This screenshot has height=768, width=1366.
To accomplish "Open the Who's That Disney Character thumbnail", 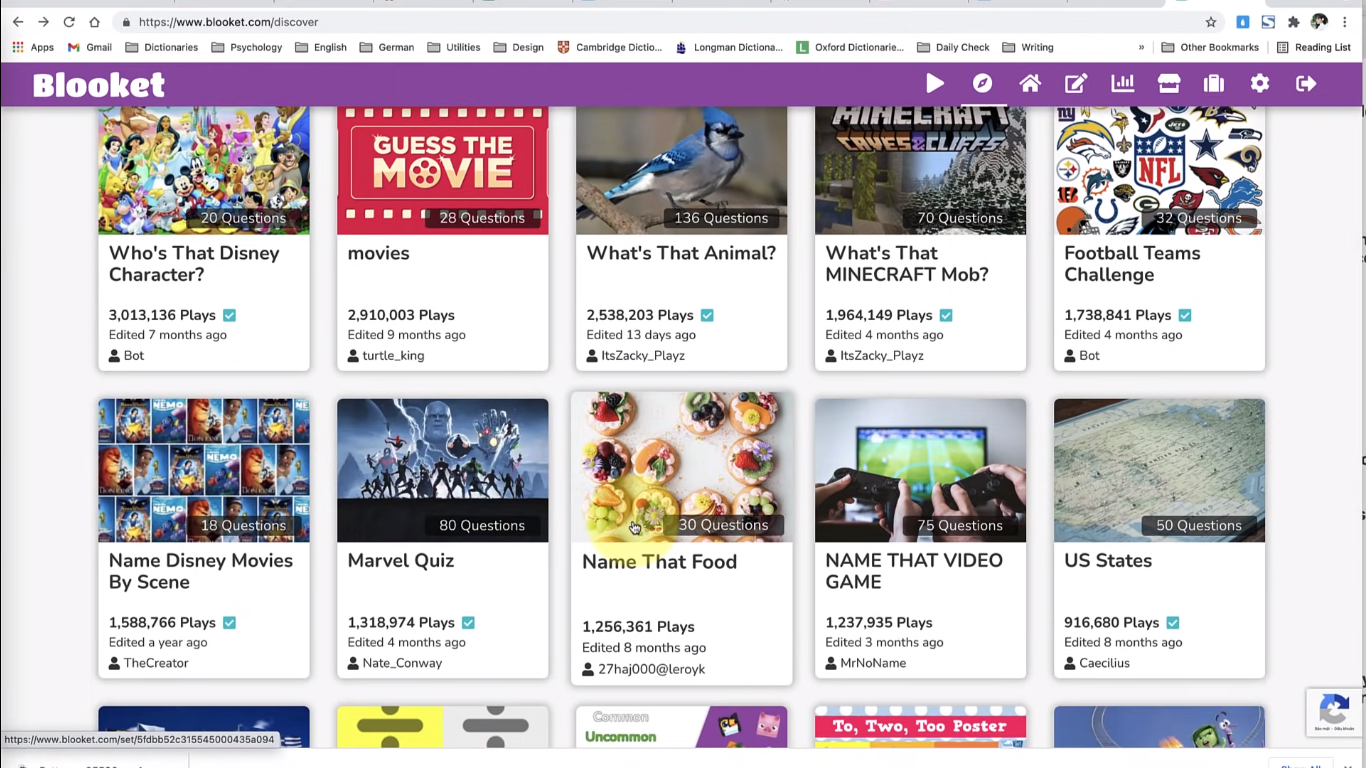I will 204,170.
